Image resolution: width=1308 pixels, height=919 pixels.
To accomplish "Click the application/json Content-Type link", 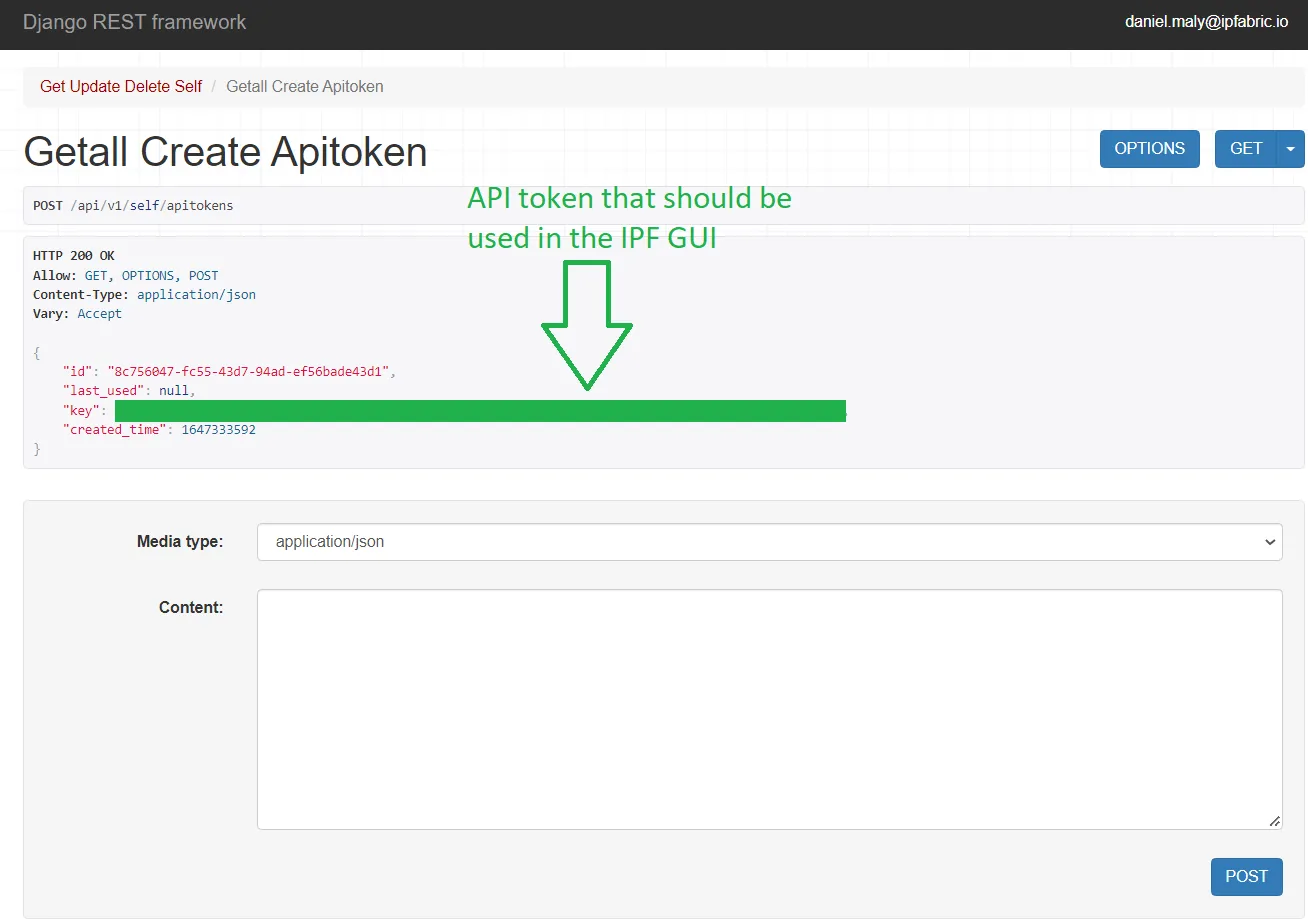I will [196, 294].
